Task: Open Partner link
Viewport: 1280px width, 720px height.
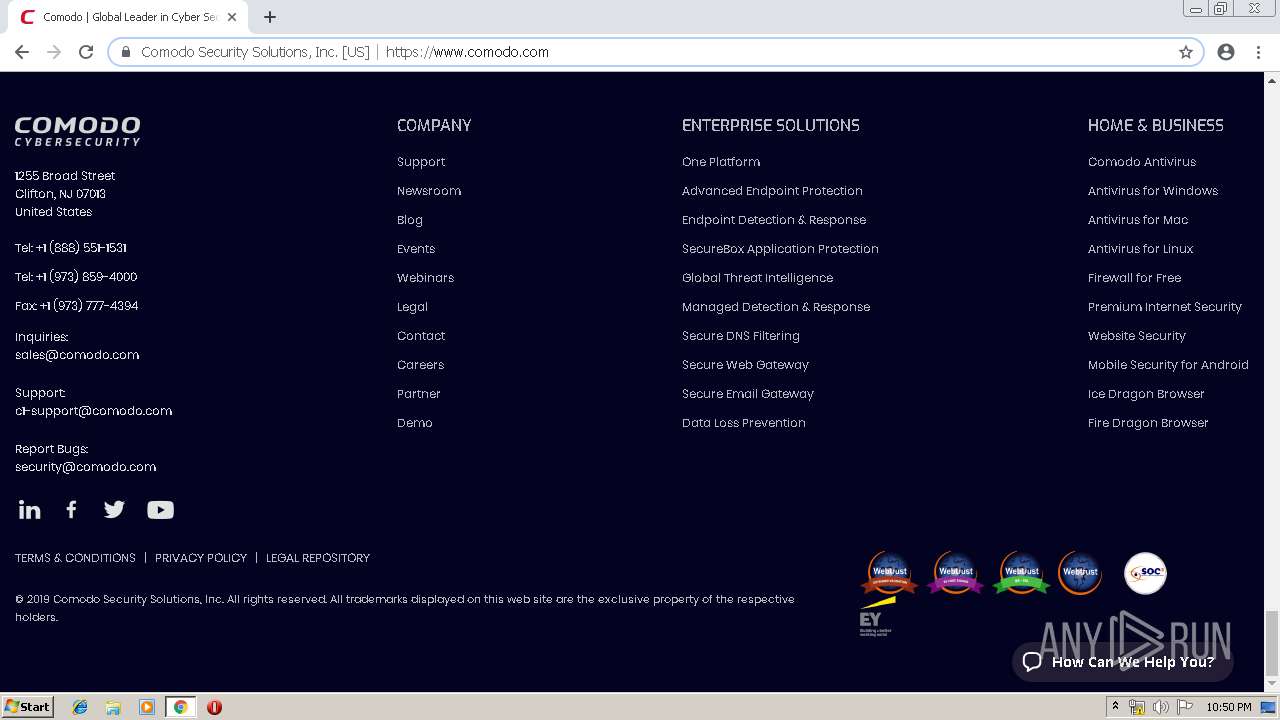Action: click(x=419, y=394)
